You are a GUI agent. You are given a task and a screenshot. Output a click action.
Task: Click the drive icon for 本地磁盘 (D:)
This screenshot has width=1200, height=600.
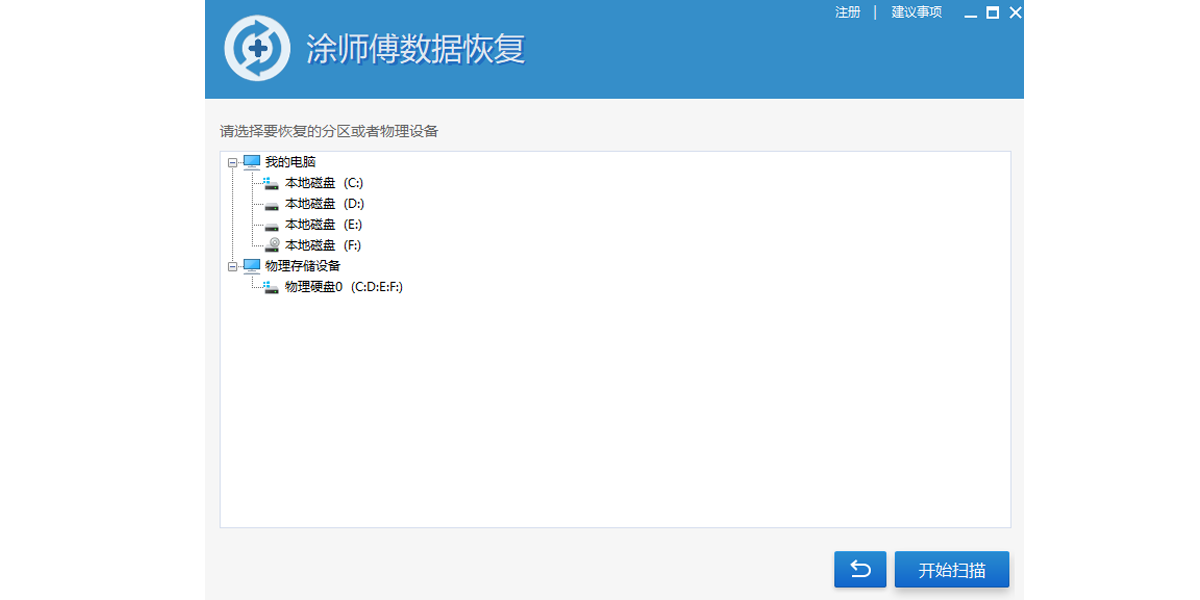(x=271, y=204)
